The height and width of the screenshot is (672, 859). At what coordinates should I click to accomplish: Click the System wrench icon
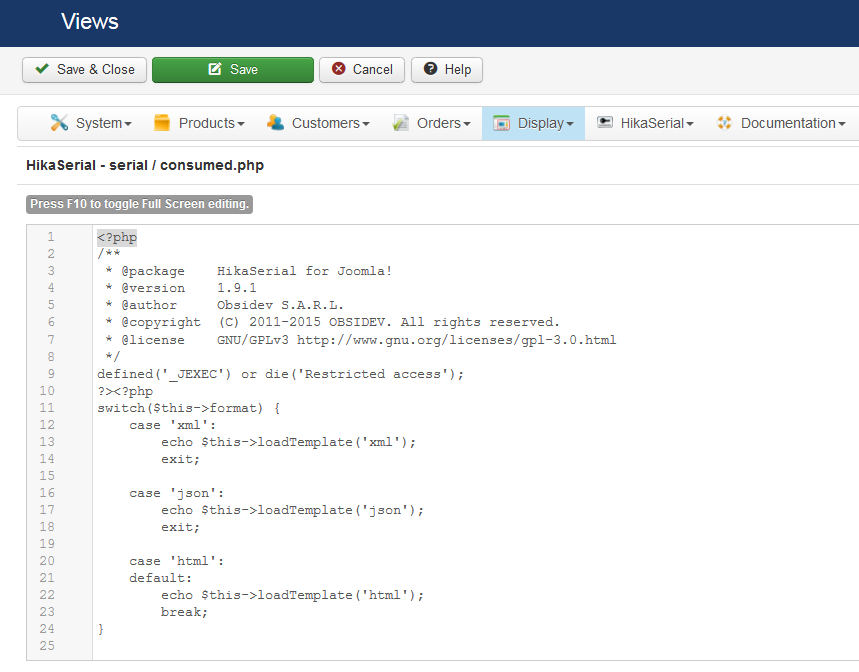(59, 123)
